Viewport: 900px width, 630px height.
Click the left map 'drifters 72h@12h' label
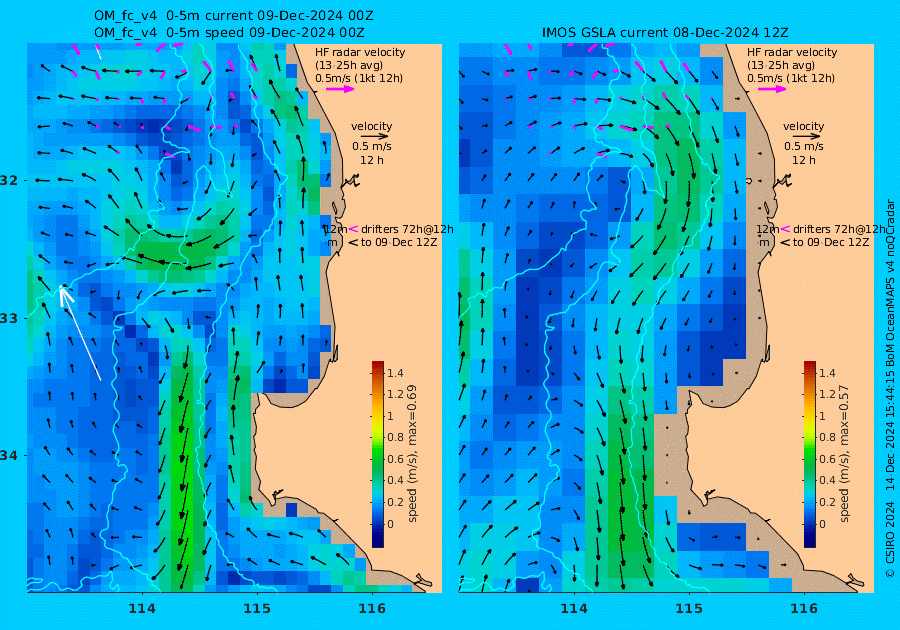coord(407,229)
